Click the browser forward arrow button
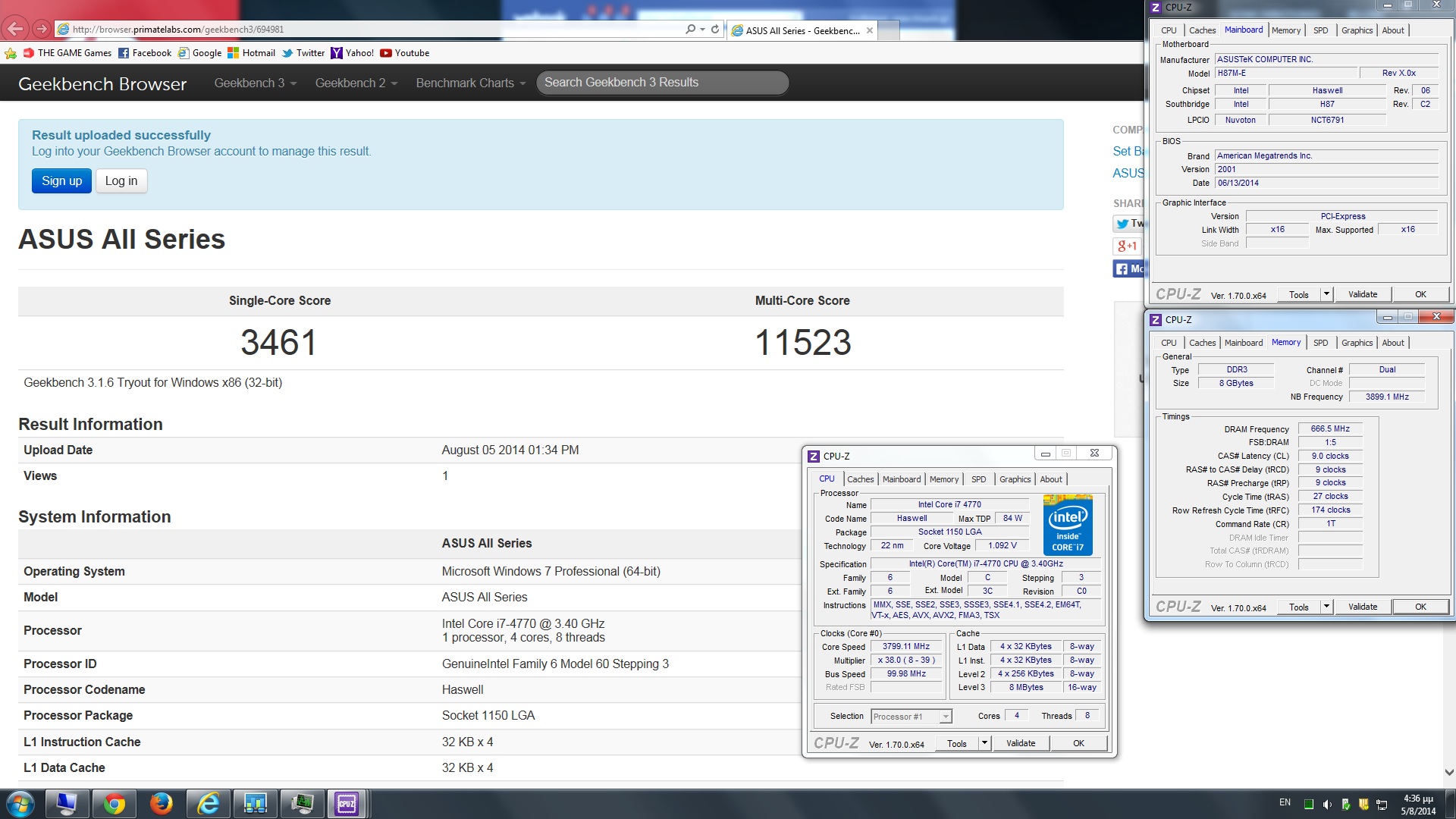The height and width of the screenshot is (819, 1456). pos(42,29)
